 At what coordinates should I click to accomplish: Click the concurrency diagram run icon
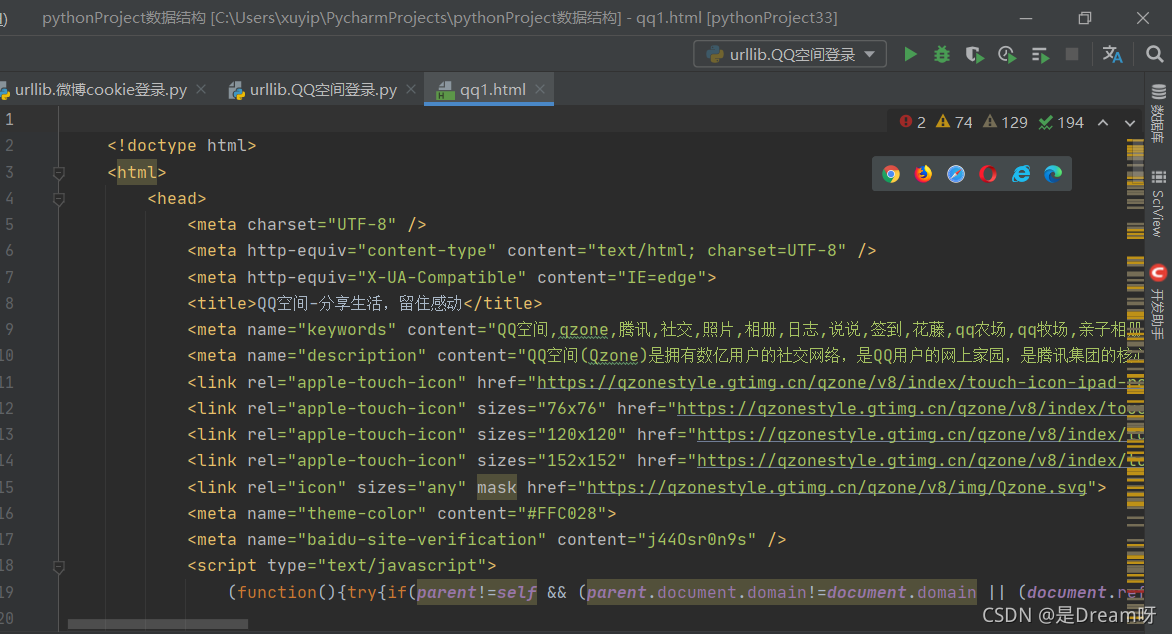pyautogui.click(x=1040, y=55)
